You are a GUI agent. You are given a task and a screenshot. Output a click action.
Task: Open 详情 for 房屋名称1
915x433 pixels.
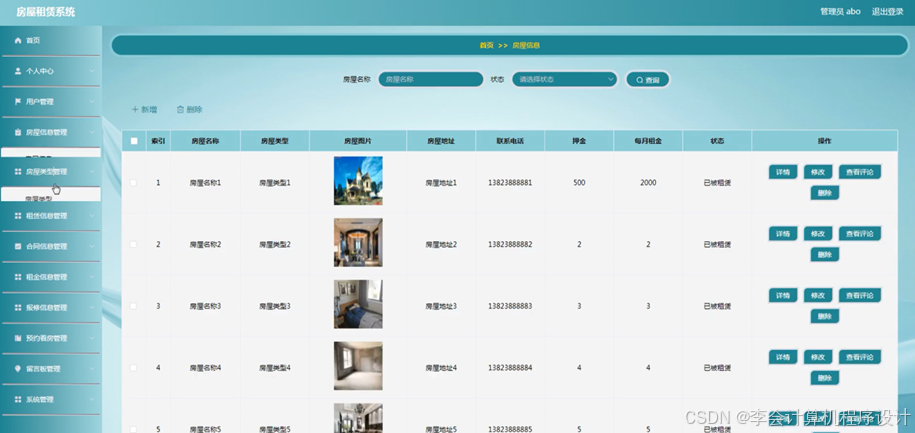coord(783,172)
